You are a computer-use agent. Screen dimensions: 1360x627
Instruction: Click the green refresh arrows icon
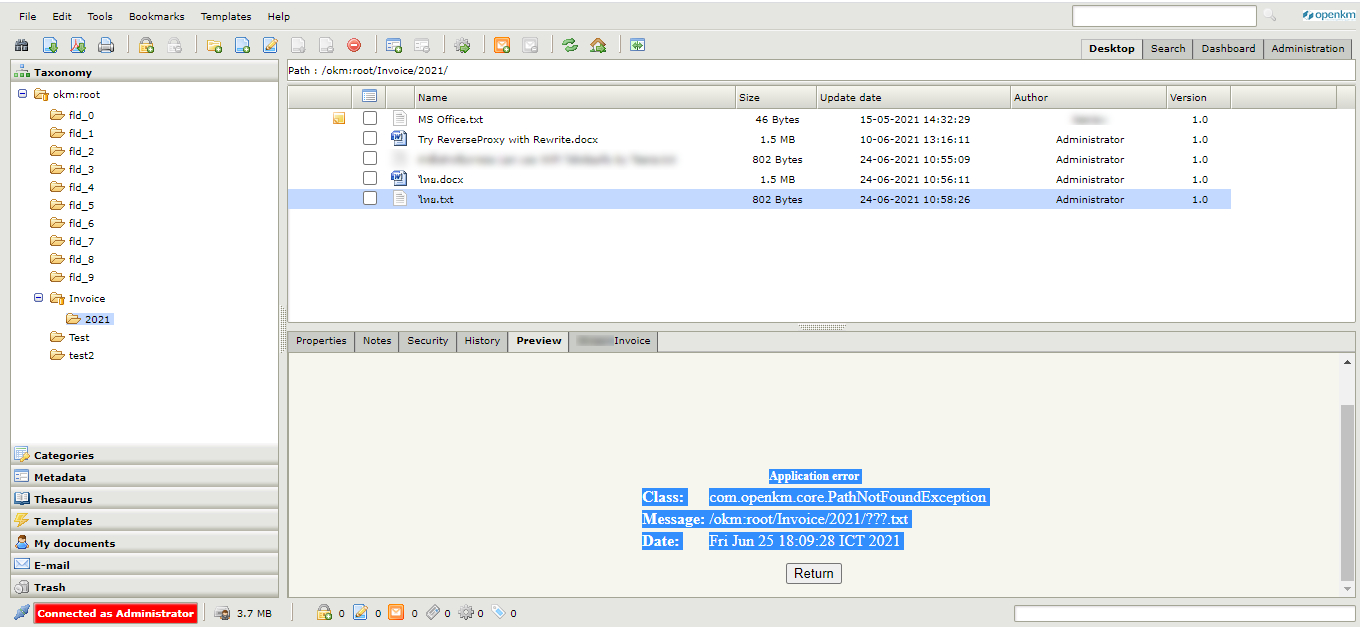tap(570, 45)
